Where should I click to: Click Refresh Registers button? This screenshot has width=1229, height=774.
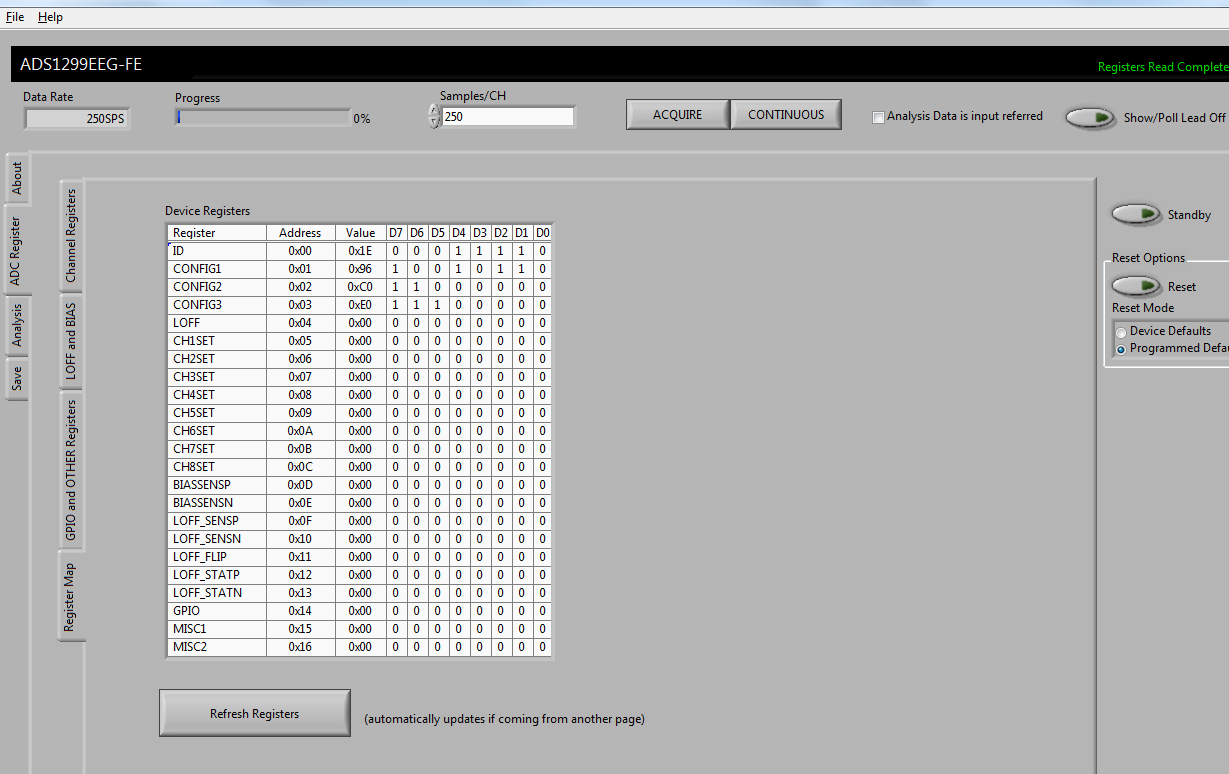pos(255,713)
